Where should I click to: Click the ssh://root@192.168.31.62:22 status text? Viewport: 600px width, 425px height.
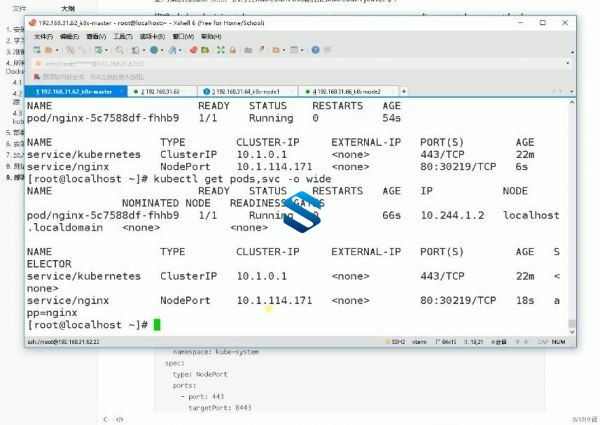click(64, 342)
